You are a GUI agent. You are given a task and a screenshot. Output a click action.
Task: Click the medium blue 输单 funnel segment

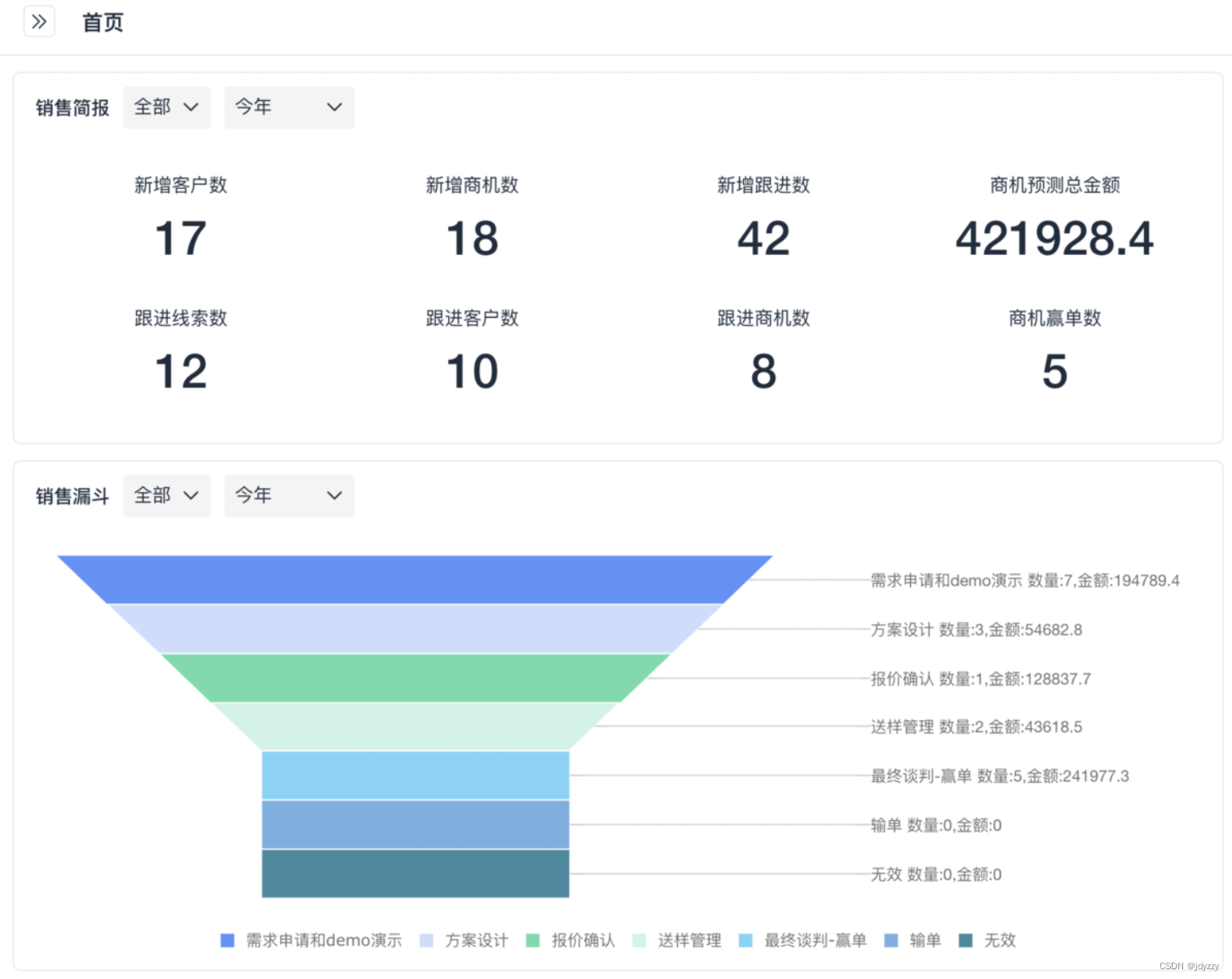415,824
